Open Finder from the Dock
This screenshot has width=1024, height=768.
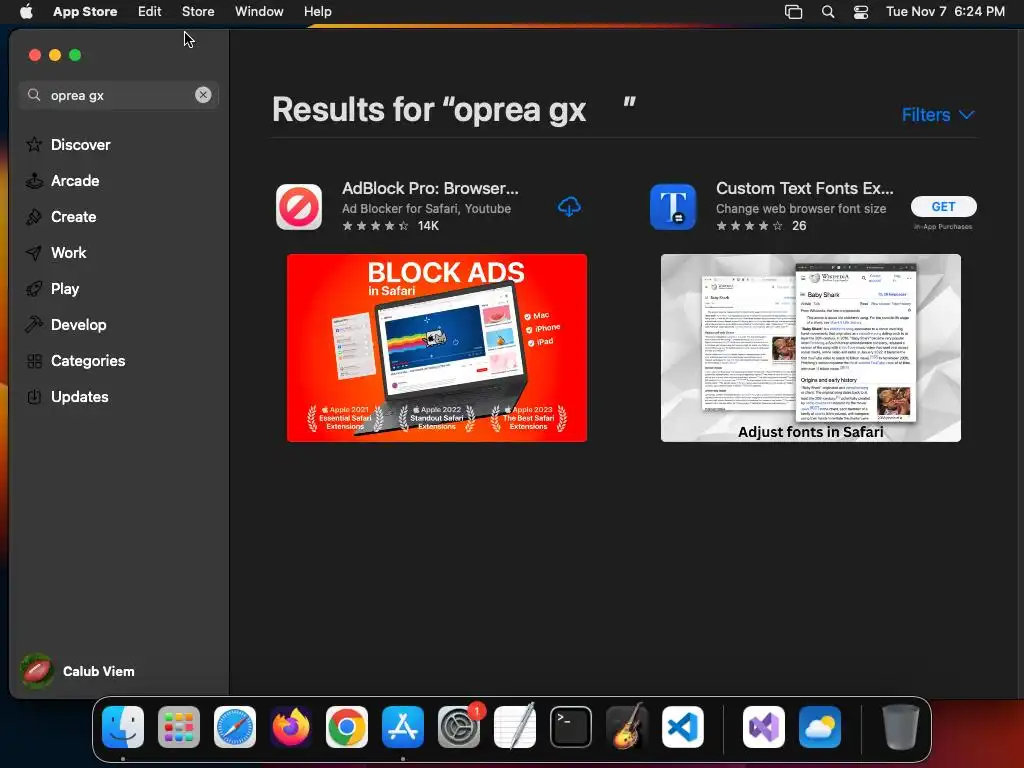[123, 726]
